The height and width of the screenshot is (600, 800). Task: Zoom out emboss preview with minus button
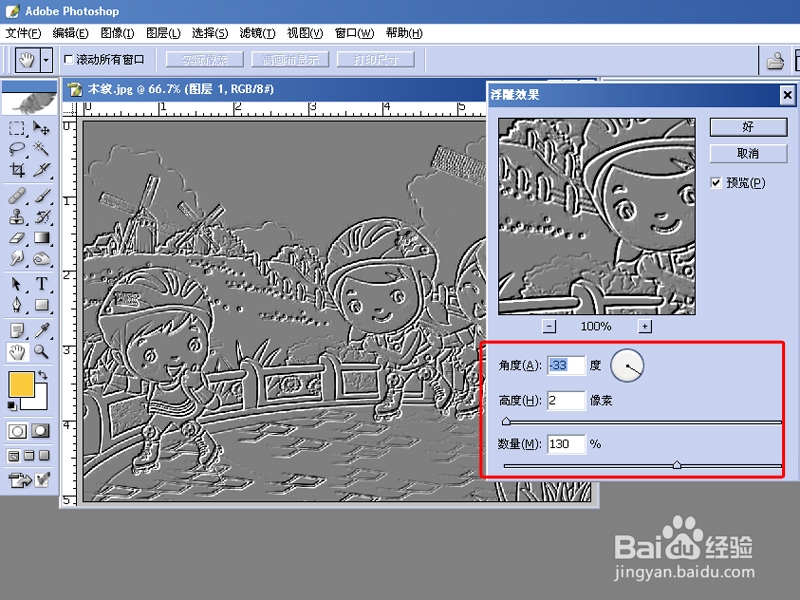(x=549, y=326)
